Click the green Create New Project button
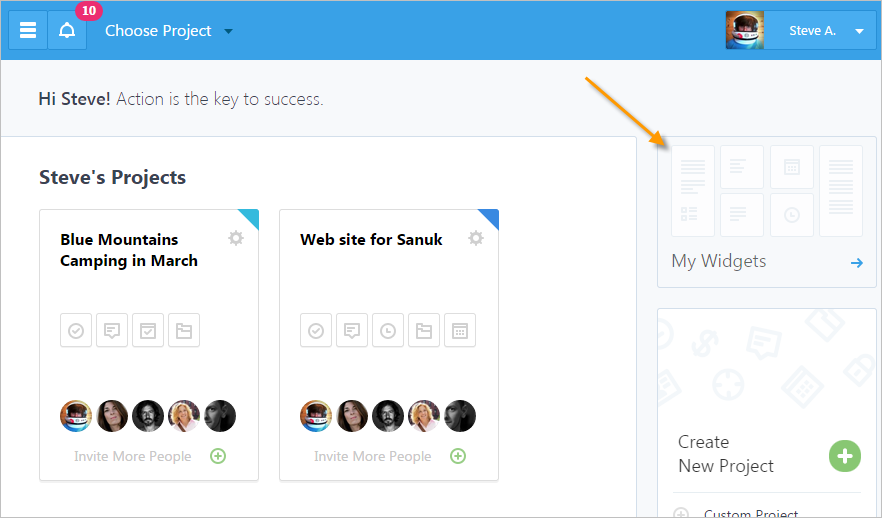This screenshot has height=518, width=882. click(845, 456)
